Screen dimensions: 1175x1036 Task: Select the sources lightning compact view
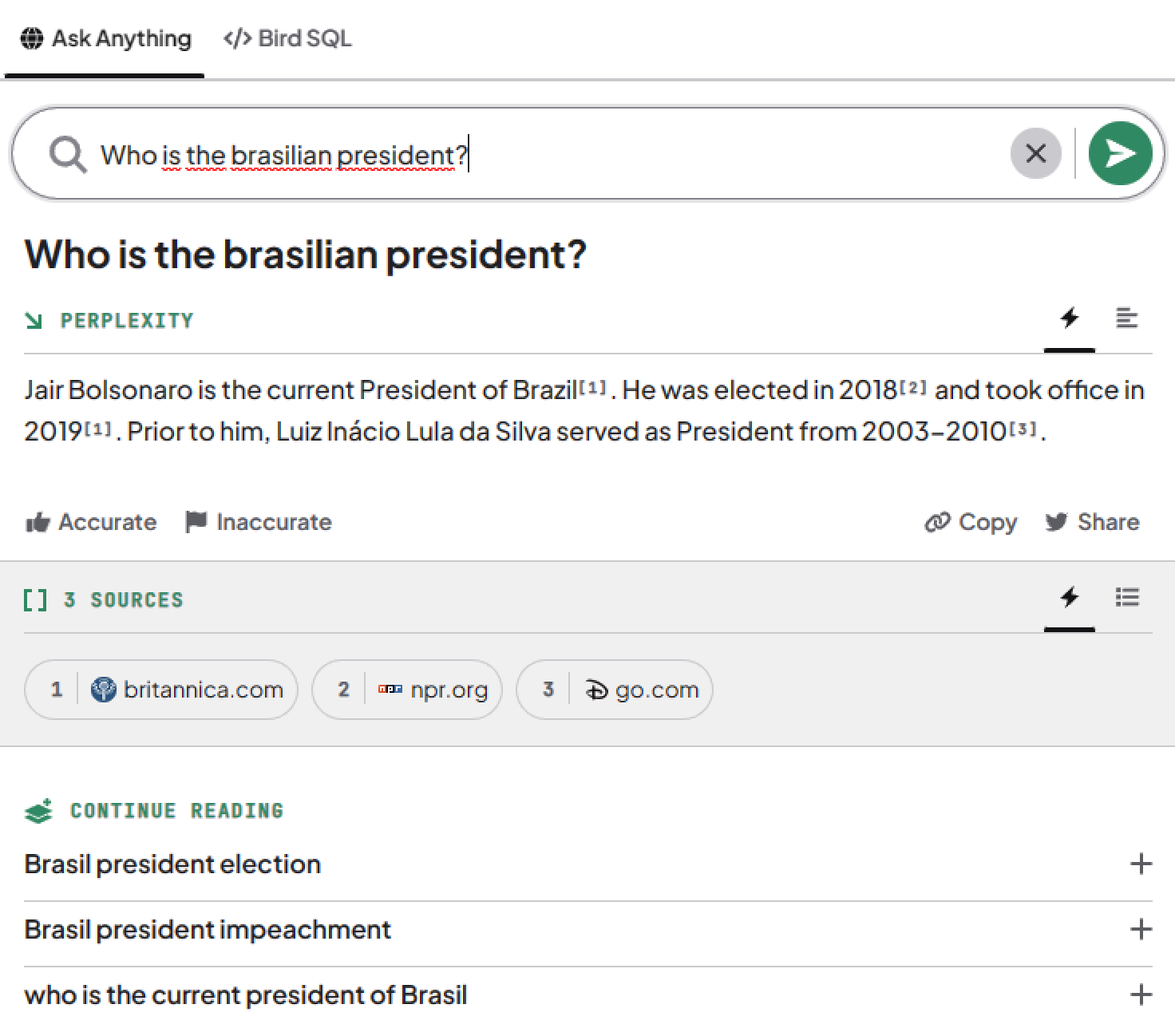1069,597
